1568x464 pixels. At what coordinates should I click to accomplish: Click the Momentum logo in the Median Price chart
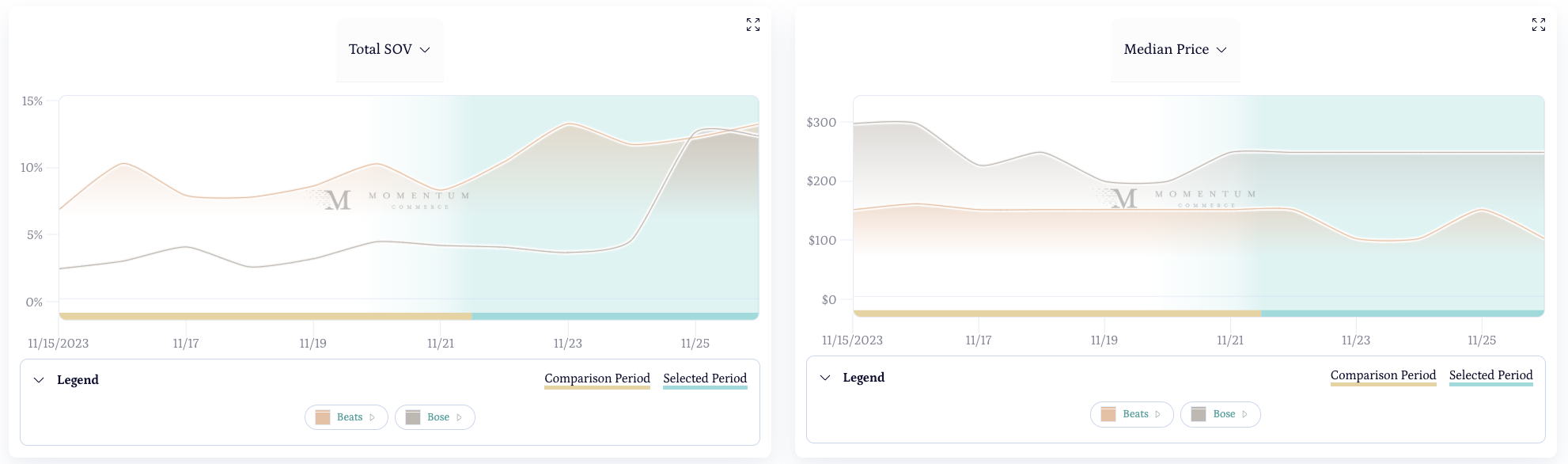[x=1176, y=198]
